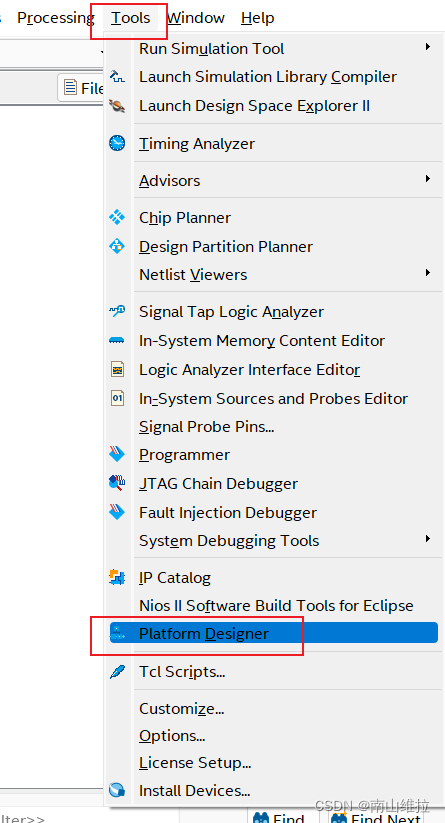Expand the Run Simulation Tool submenu arrow
The height and width of the screenshot is (823, 445).
point(428,47)
